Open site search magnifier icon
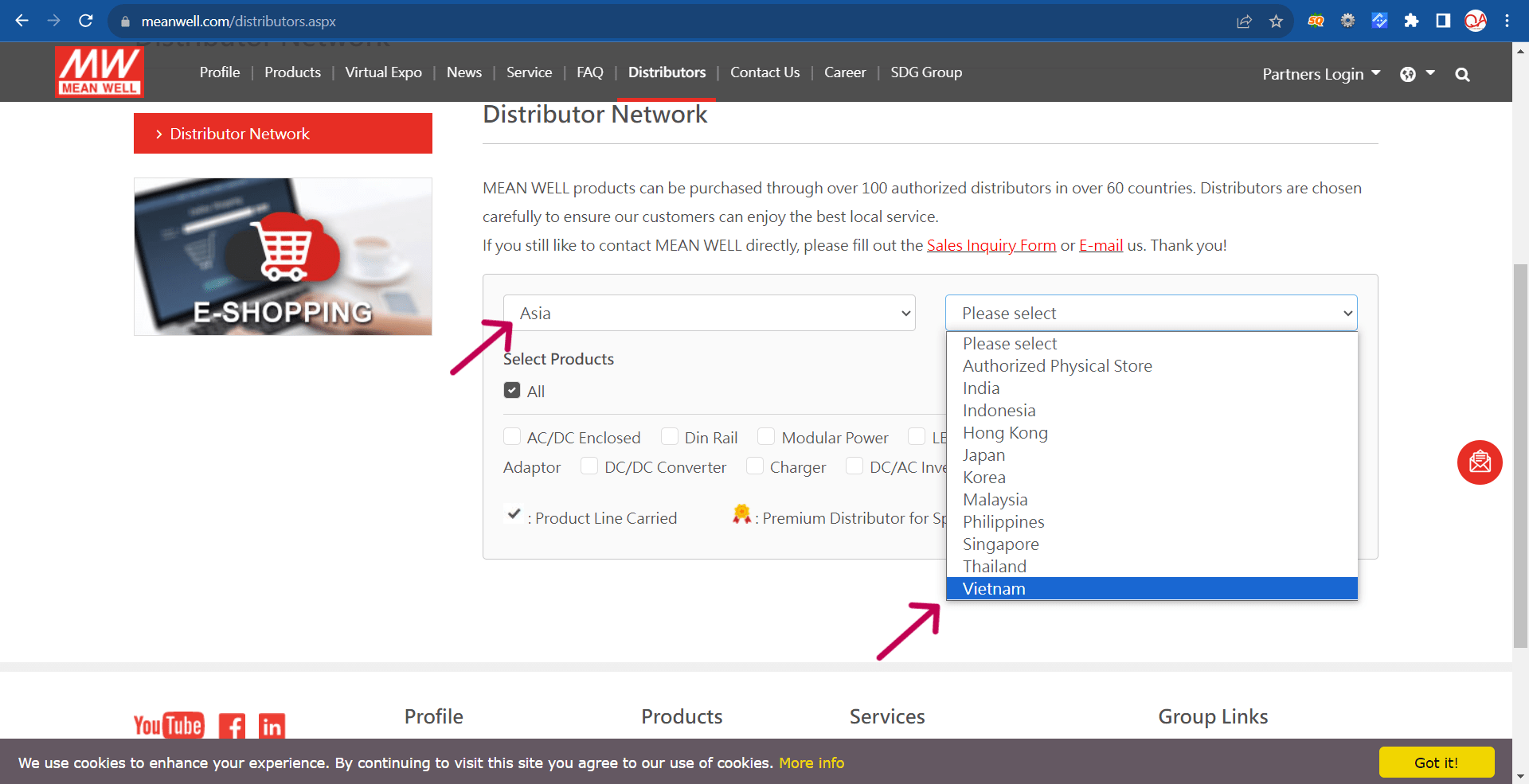1529x784 pixels. tap(1462, 74)
